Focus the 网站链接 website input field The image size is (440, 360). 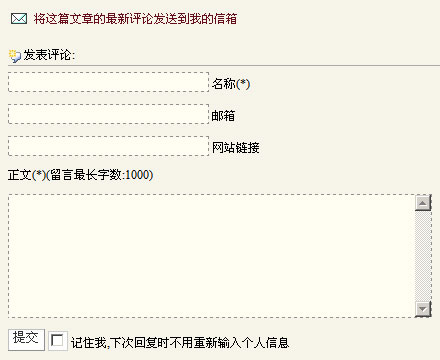tap(109, 146)
